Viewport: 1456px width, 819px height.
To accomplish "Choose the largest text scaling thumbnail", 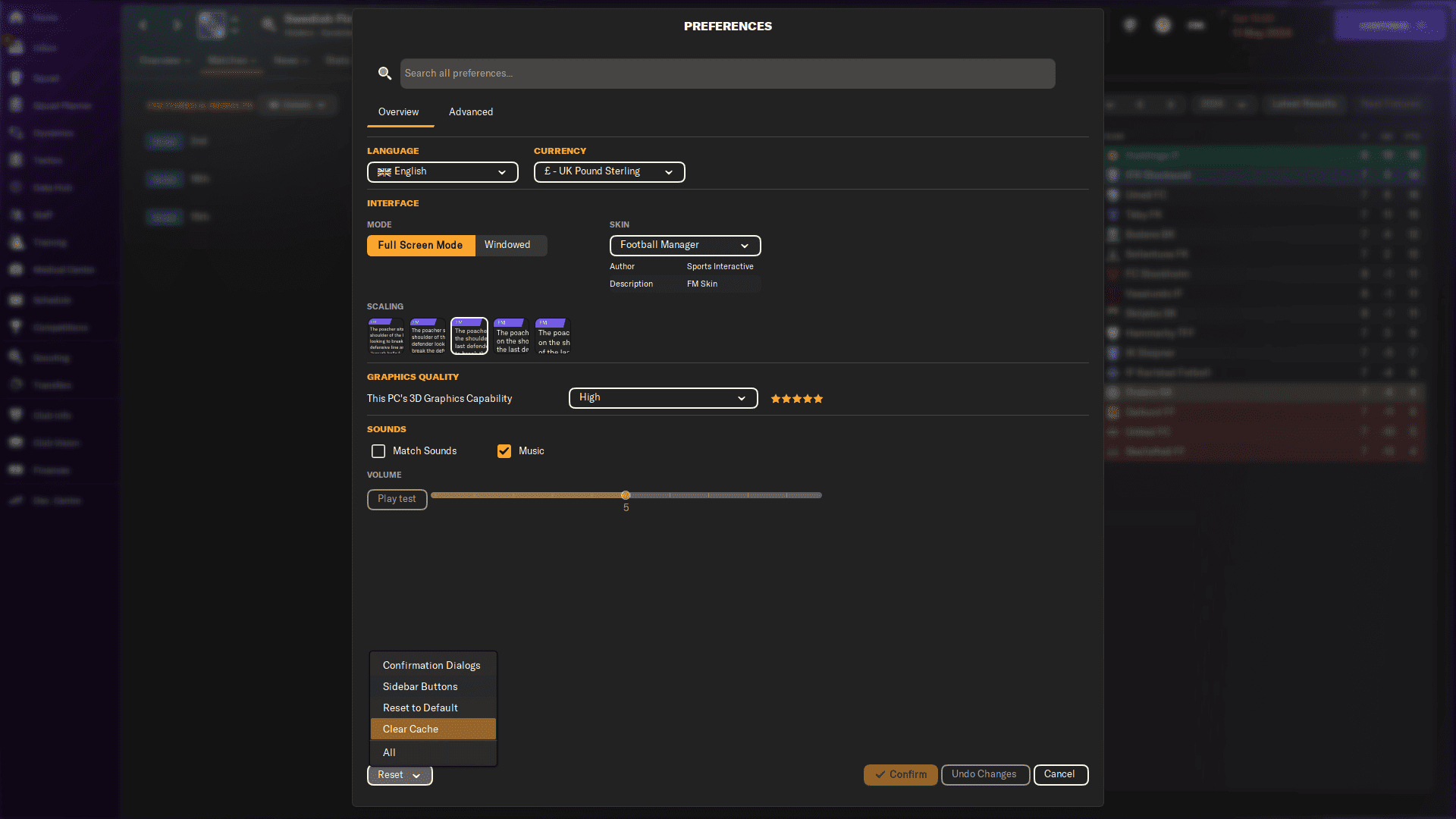I will coord(553,336).
